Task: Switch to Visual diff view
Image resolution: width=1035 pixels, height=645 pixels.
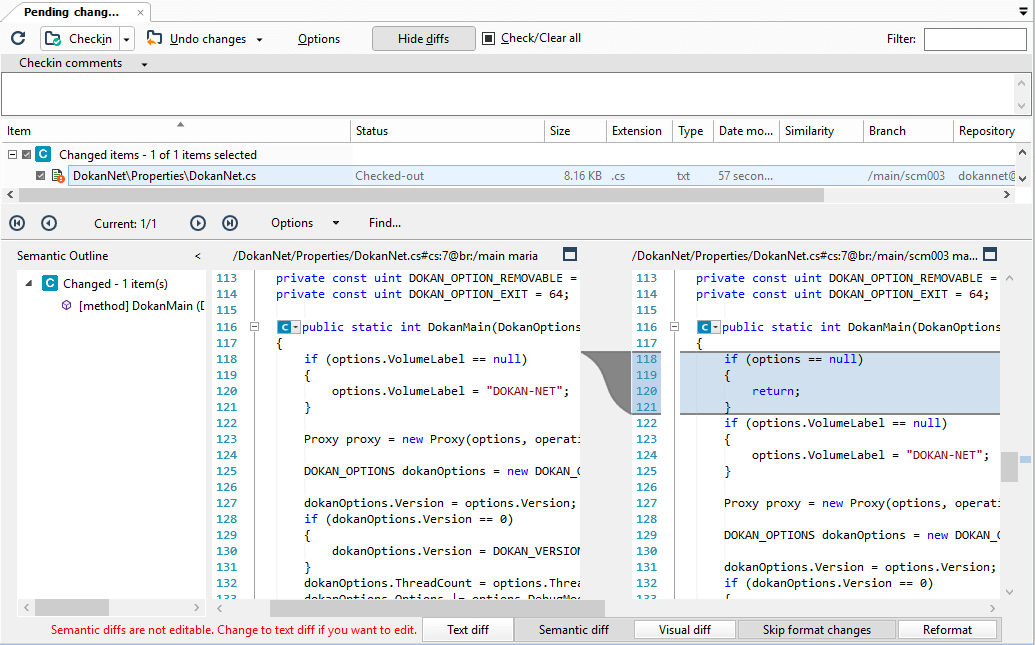Action: coord(684,630)
